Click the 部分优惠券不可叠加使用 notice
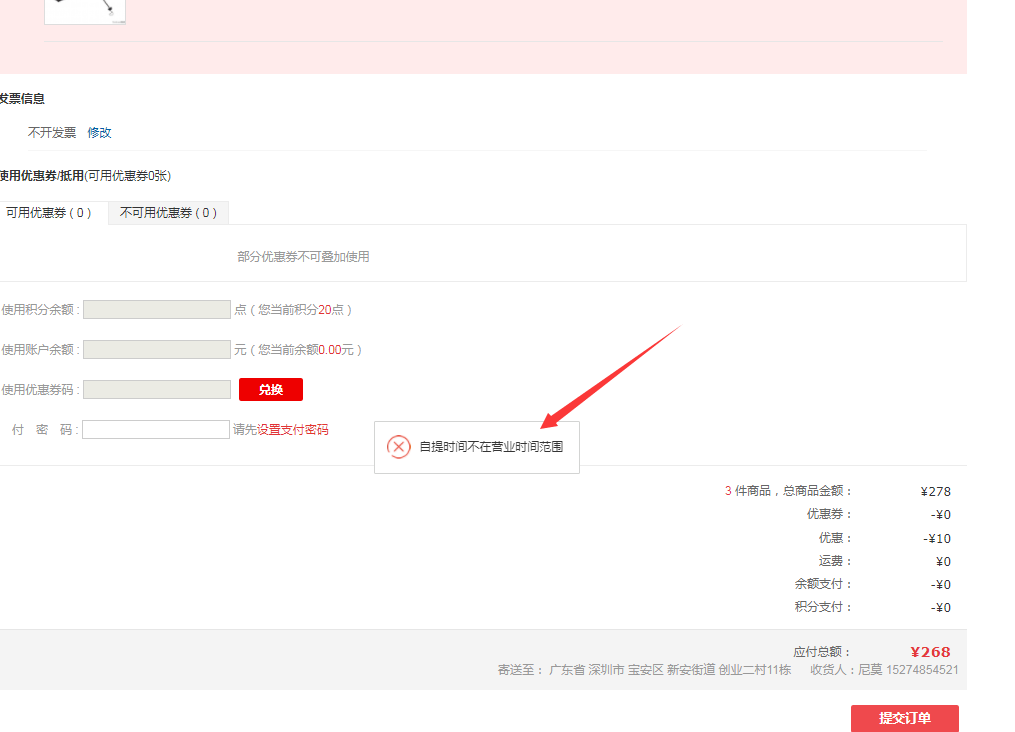This screenshot has width=1015, height=732. pyautogui.click(x=303, y=257)
